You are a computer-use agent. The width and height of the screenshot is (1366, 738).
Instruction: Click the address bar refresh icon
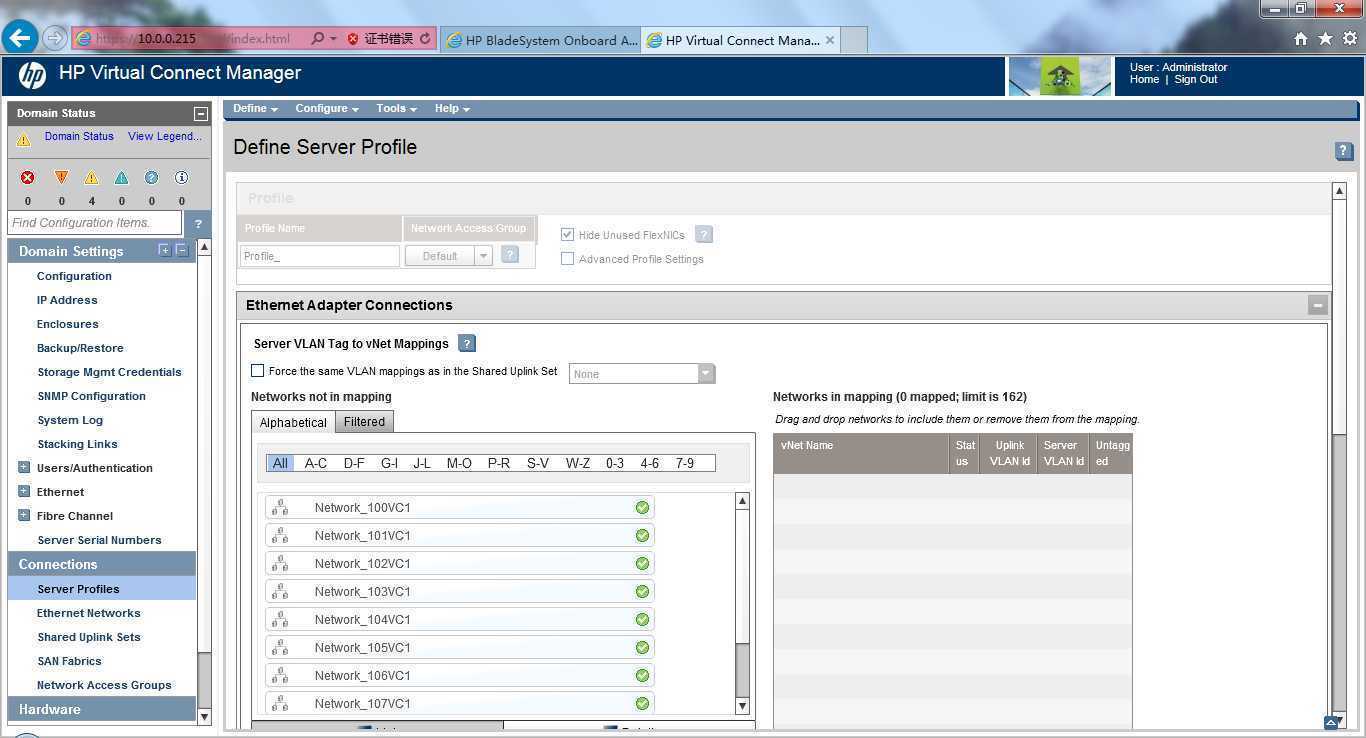click(425, 39)
